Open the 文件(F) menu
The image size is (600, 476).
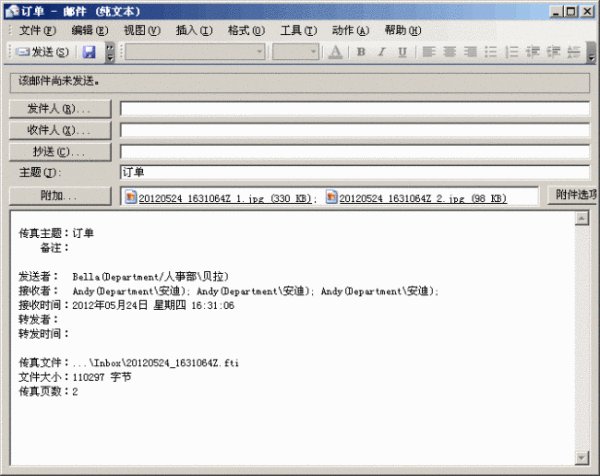(38, 30)
